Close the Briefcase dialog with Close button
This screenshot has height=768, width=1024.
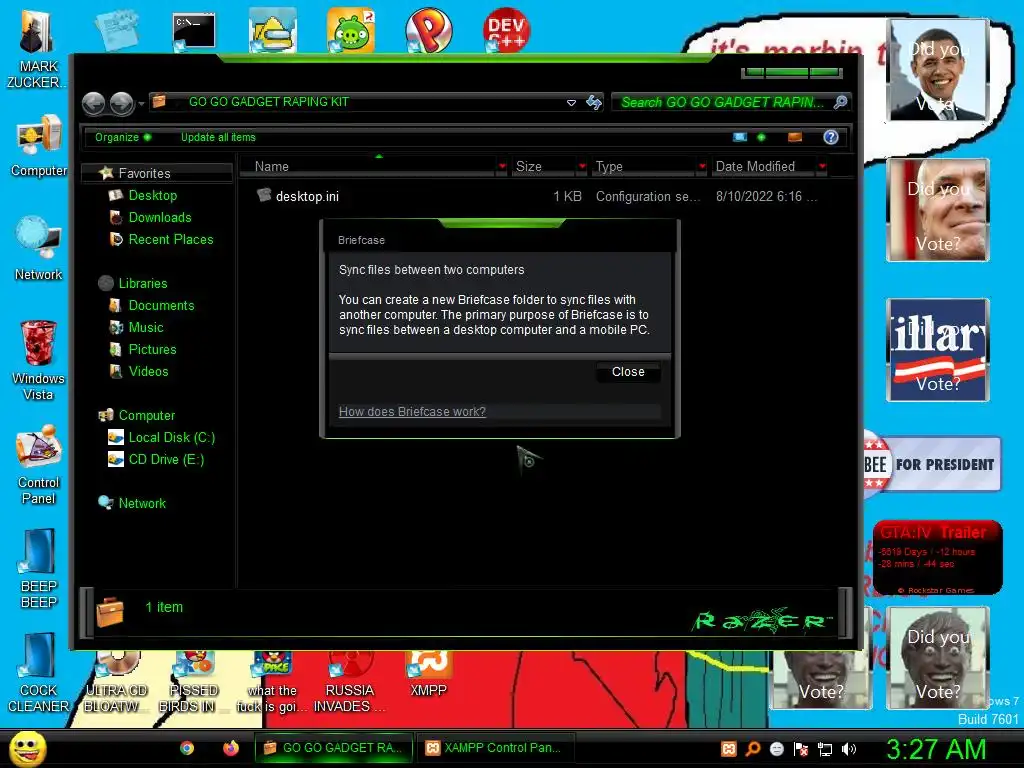coord(628,372)
